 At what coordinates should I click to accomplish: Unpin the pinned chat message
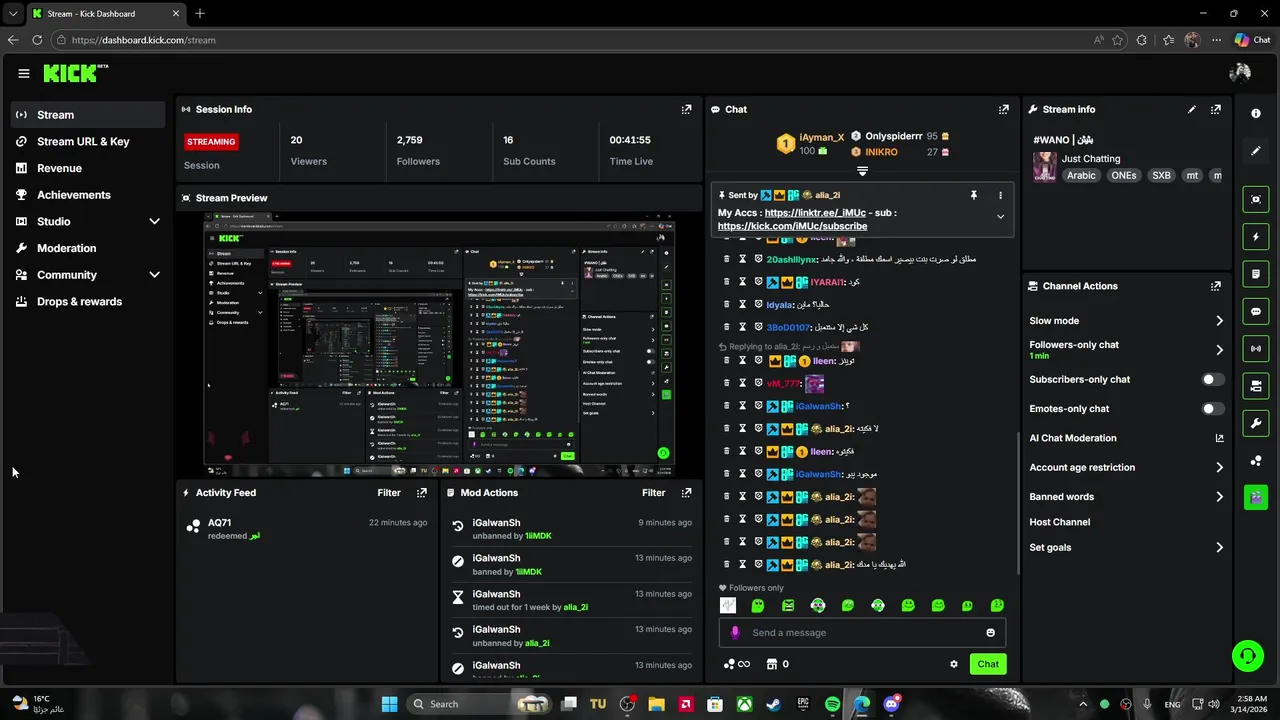(973, 195)
